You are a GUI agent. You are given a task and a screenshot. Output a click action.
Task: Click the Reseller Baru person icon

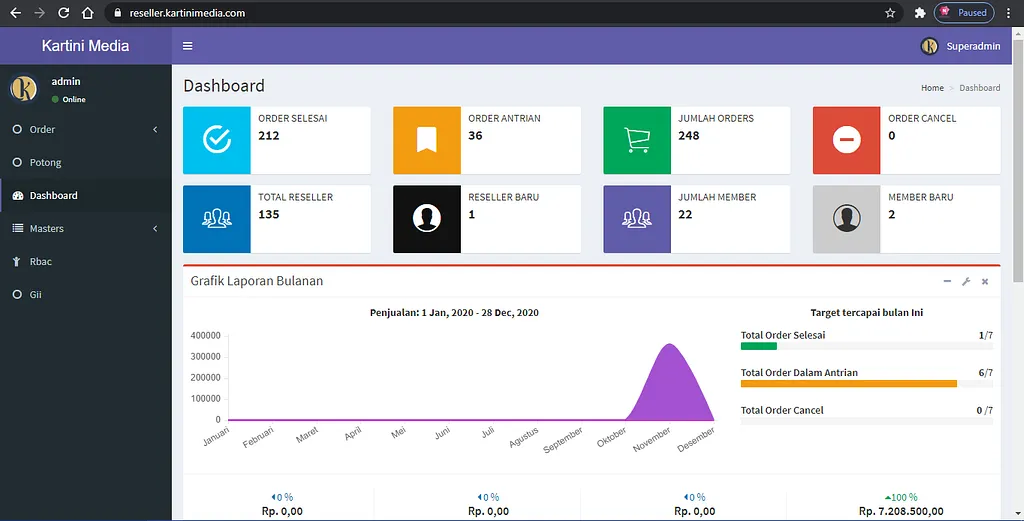coord(427,219)
